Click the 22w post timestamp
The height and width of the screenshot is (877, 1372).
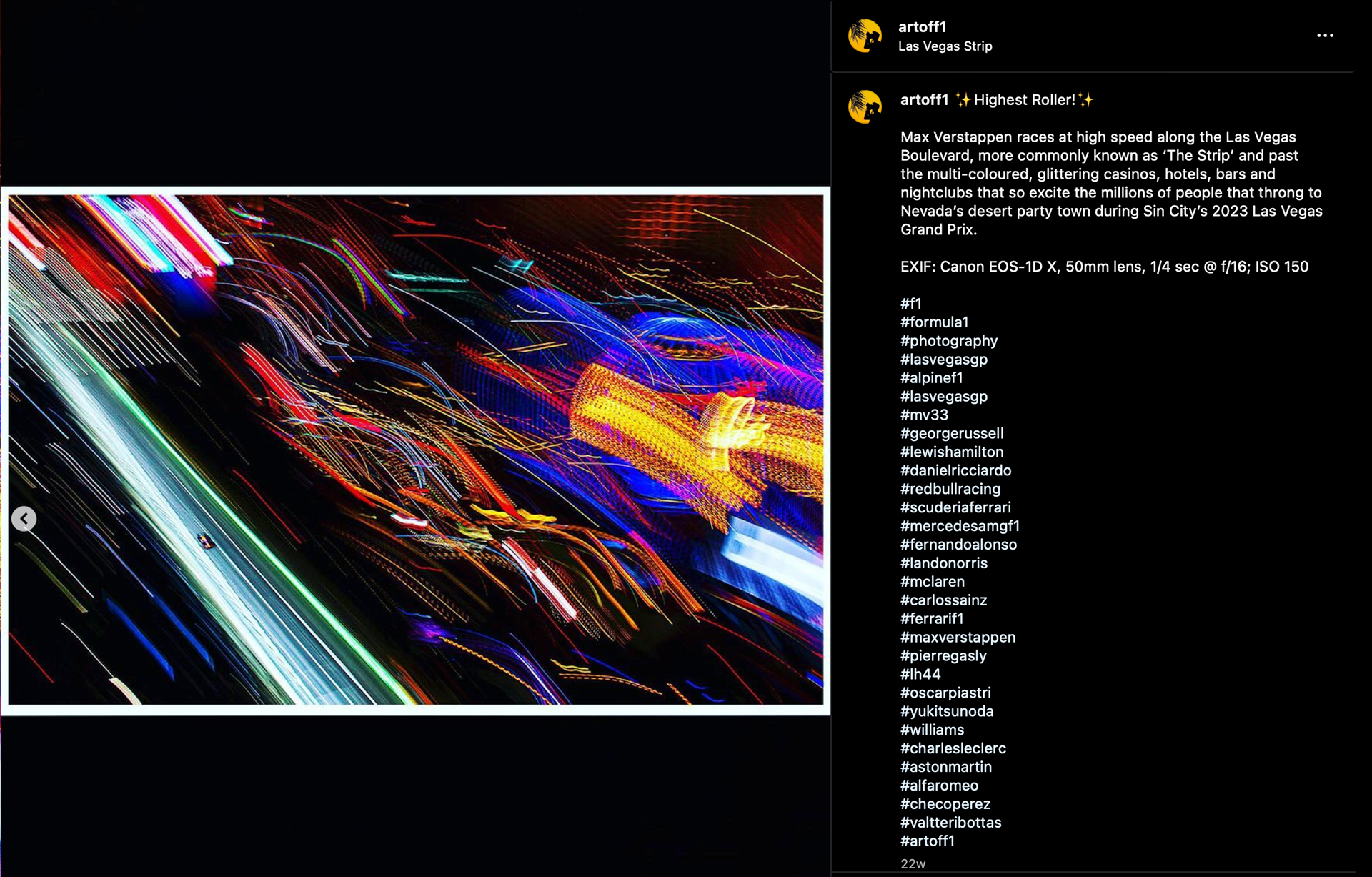click(x=913, y=864)
